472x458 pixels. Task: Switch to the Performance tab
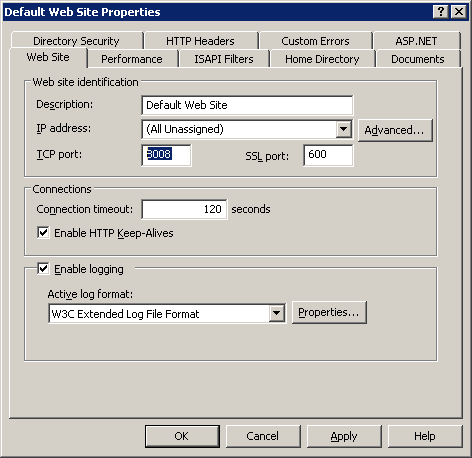[132, 59]
